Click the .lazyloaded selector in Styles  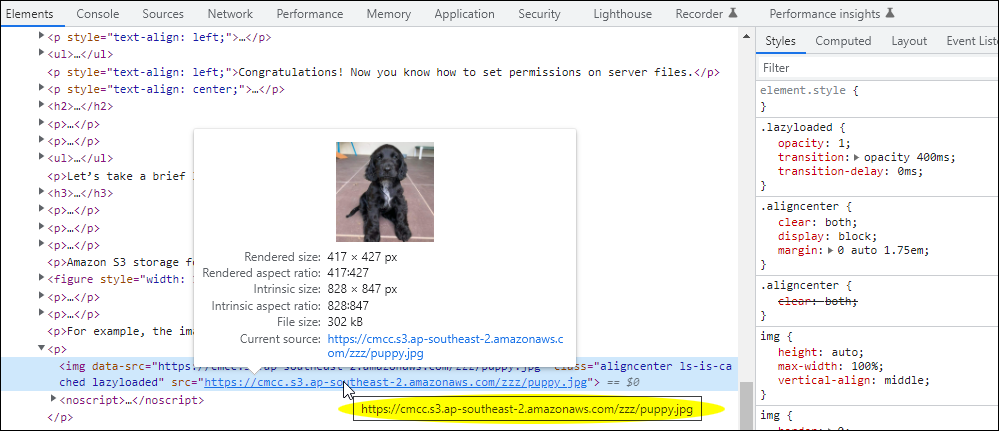(798, 127)
